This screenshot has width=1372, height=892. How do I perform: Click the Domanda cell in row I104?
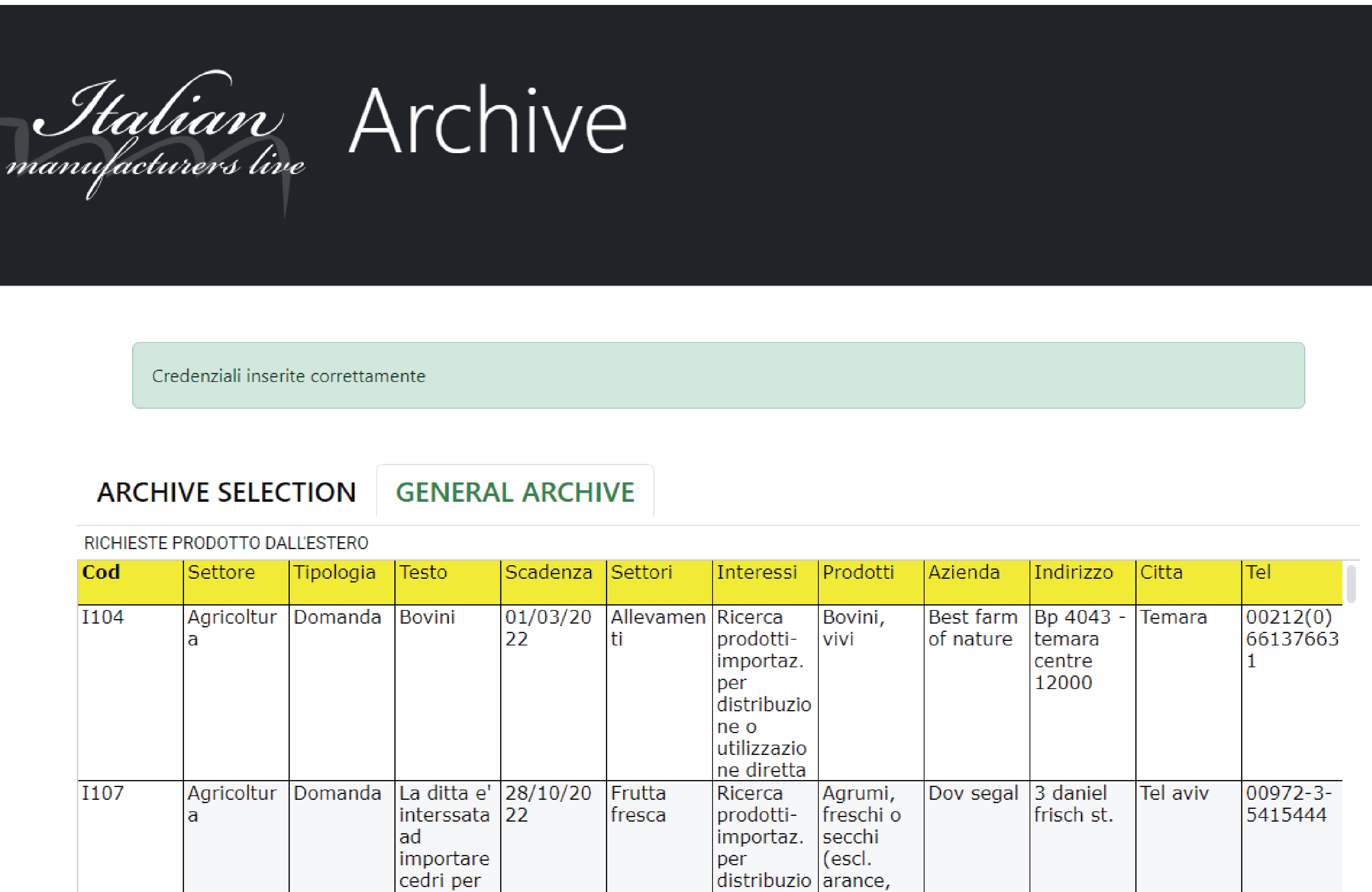(342, 693)
